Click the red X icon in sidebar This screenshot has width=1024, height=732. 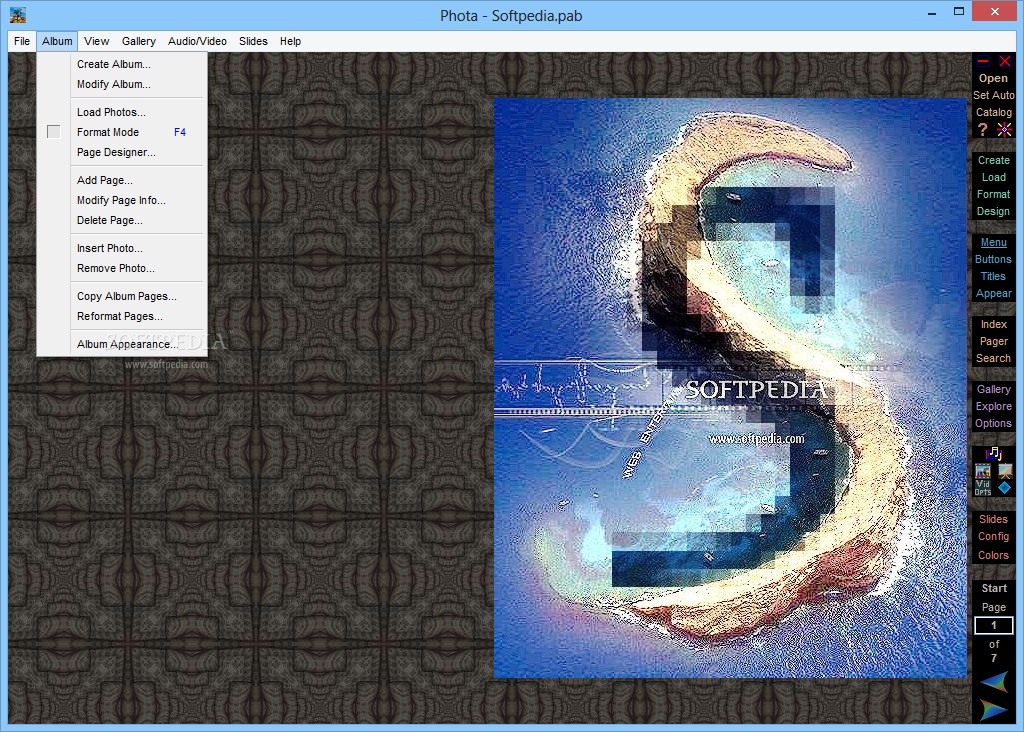(x=1004, y=61)
